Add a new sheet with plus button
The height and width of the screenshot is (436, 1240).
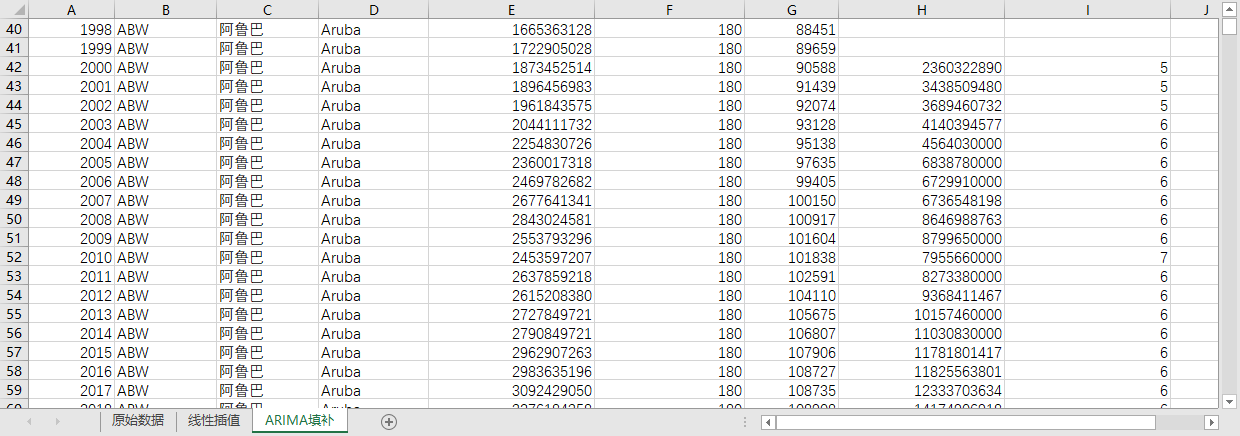pos(389,422)
